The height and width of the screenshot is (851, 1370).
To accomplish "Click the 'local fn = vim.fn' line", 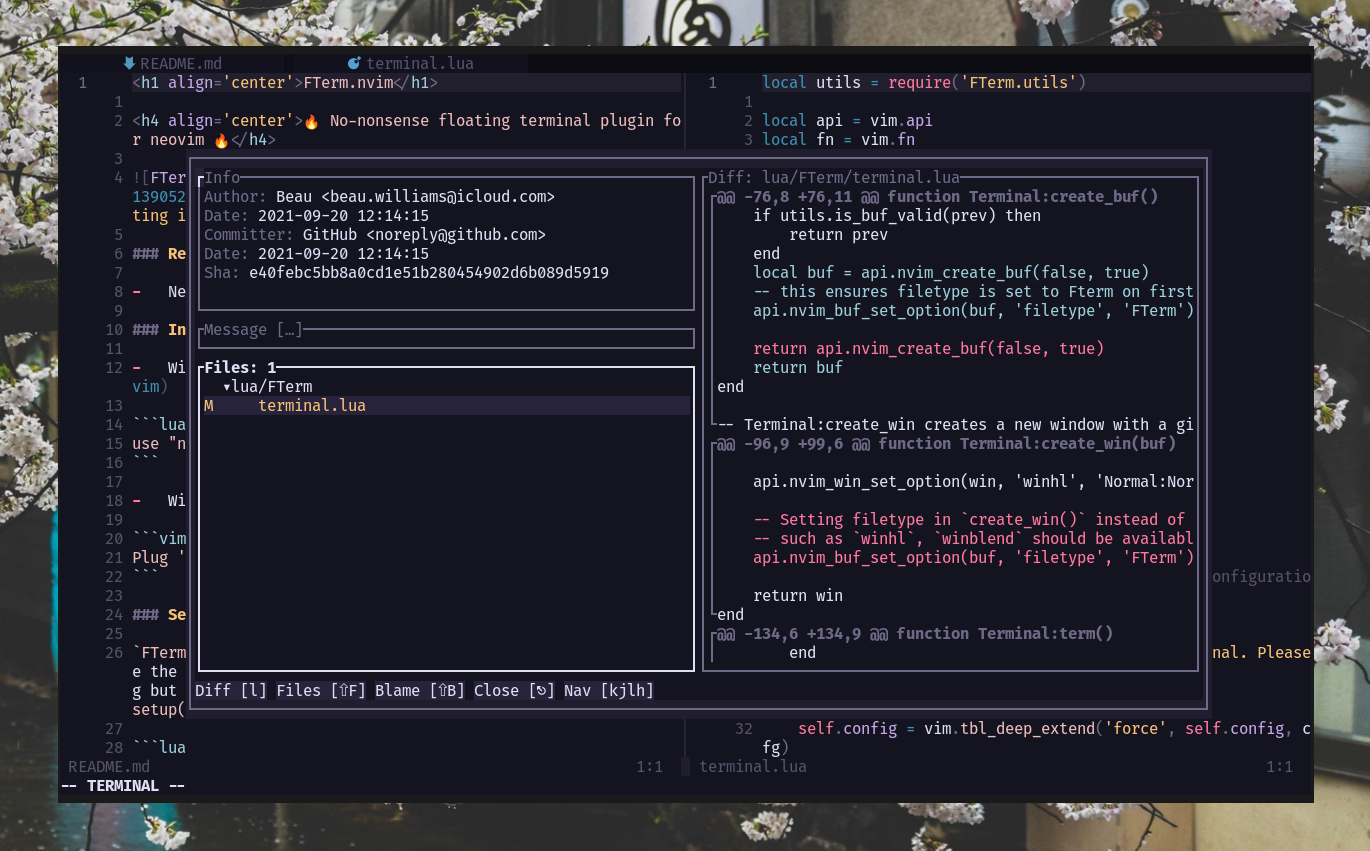I will pyautogui.click(x=838, y=140).
